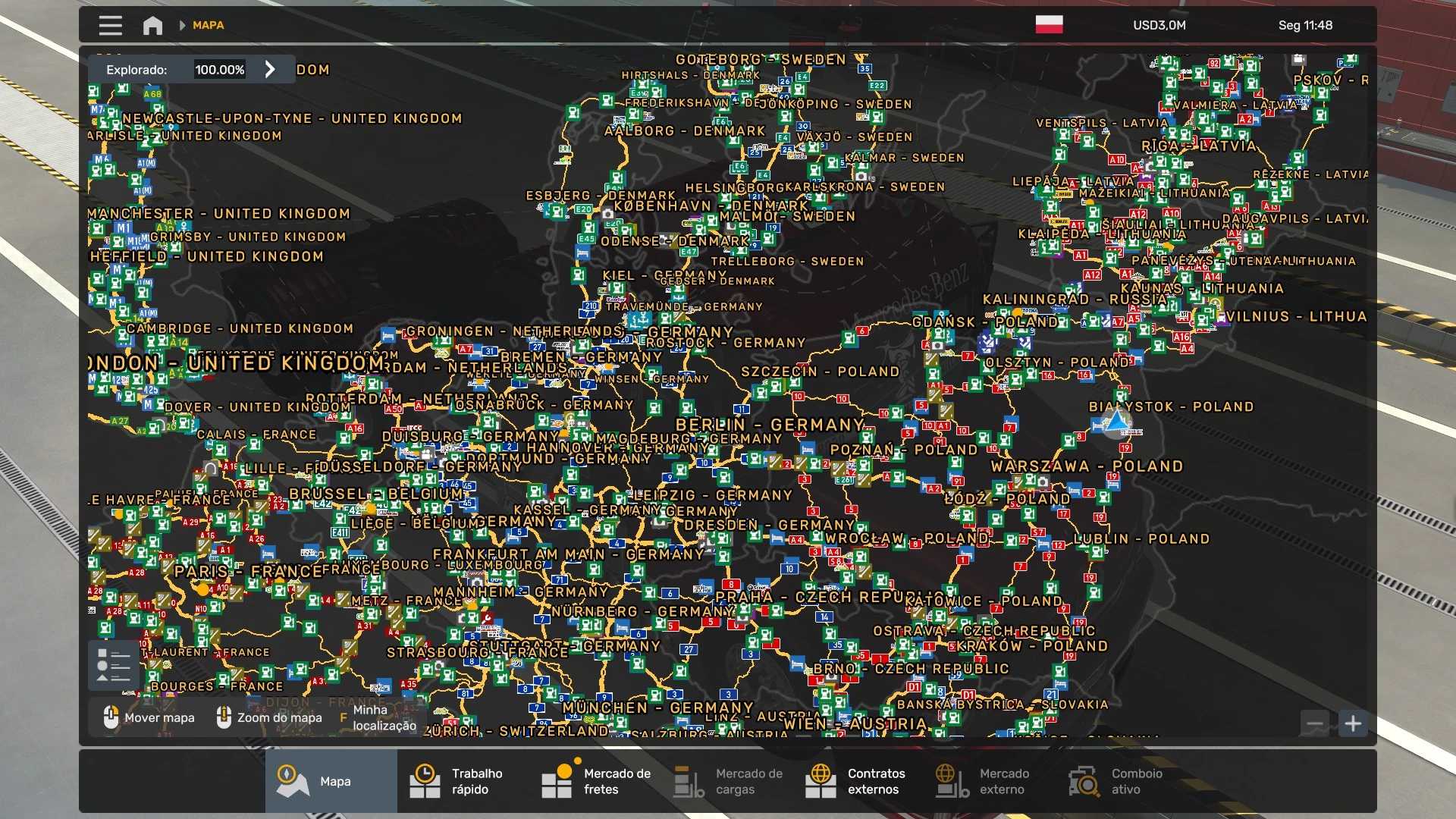Viewport: 1456px width, 819px height.
Task: Select the truck position arrow near Białystok
Action: (1116, 420)
